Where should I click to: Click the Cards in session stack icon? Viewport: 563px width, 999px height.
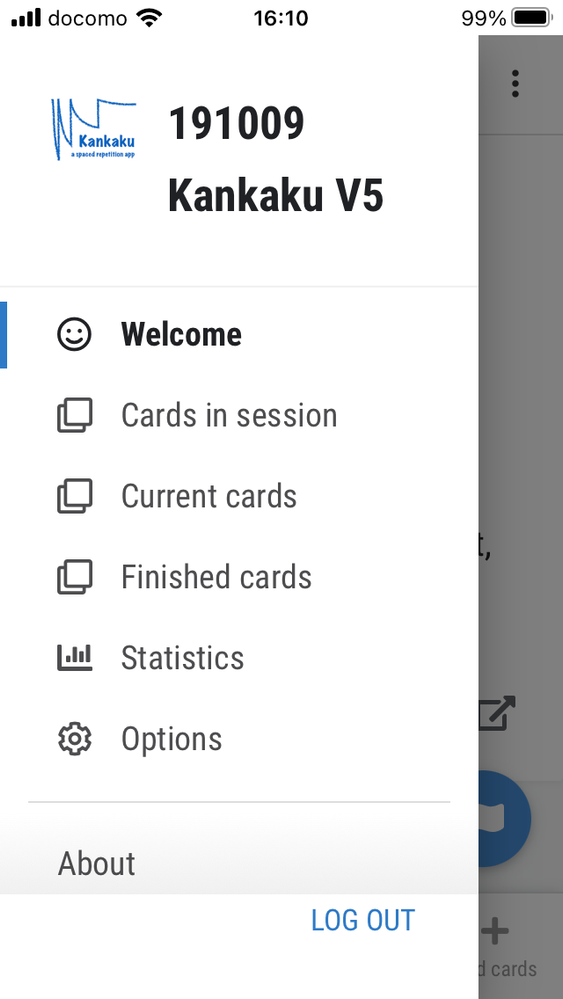pos(75,415)
